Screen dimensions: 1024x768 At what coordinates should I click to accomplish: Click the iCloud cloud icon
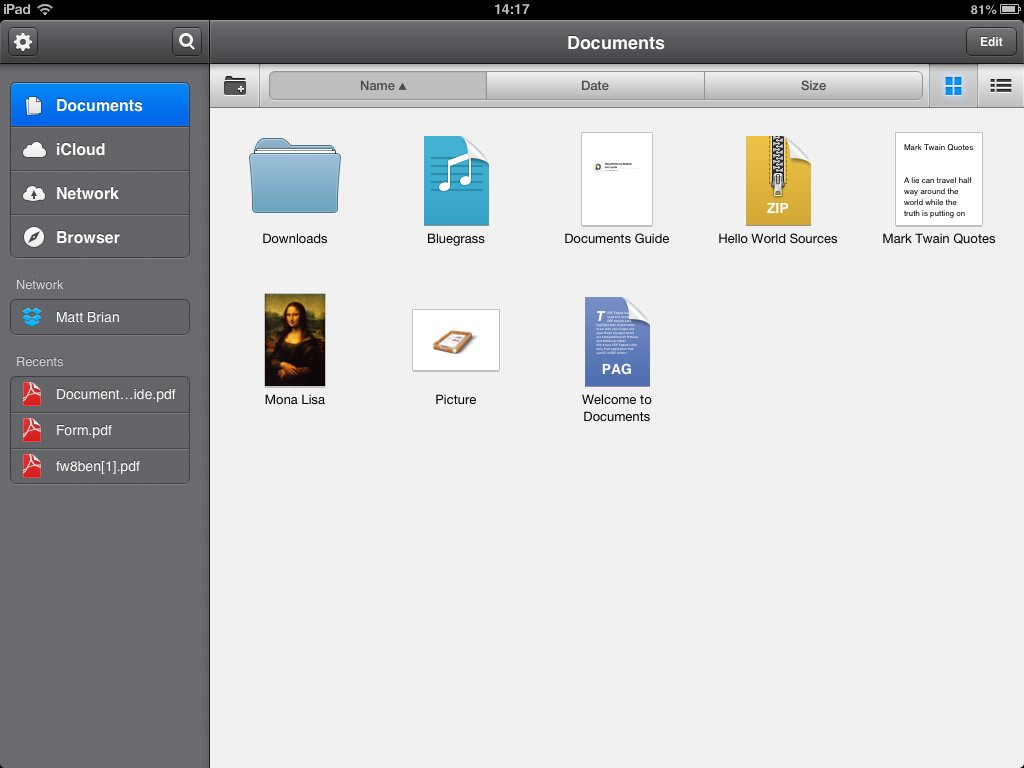click(x=34, y=150)
